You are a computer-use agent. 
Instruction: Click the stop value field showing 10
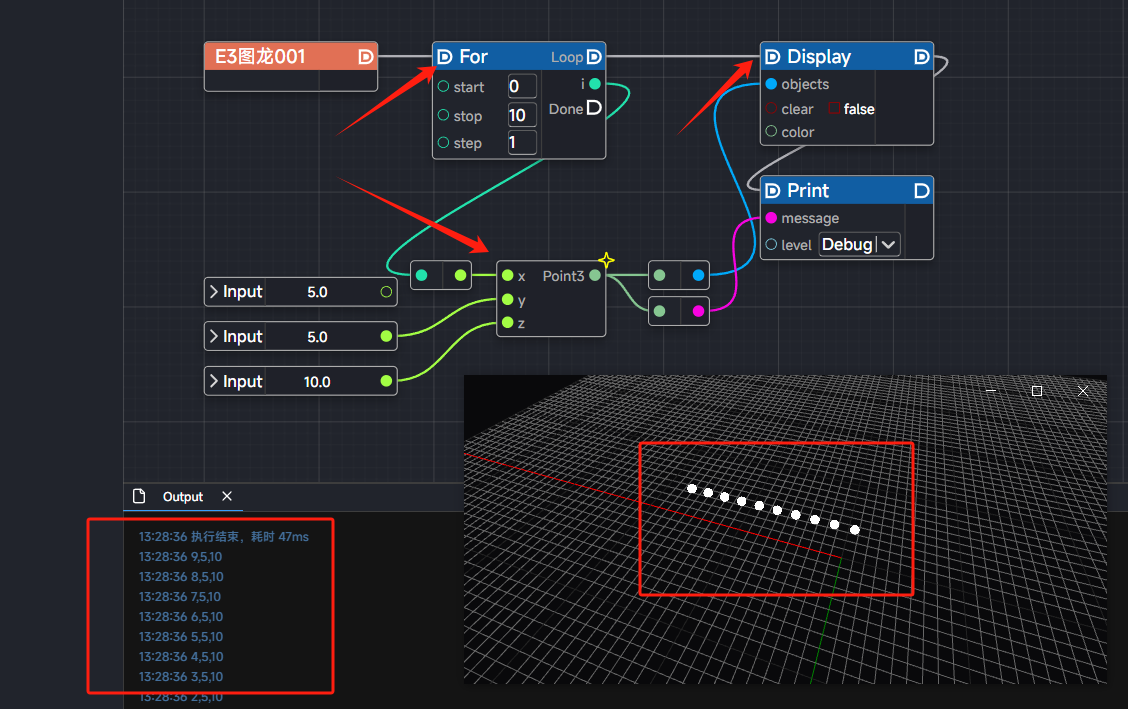click(x=521, y=115)
